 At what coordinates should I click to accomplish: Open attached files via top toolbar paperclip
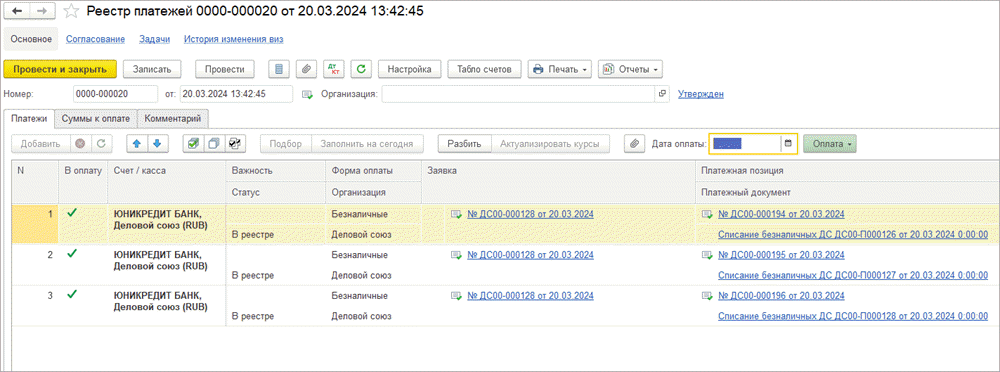point(306,69)
